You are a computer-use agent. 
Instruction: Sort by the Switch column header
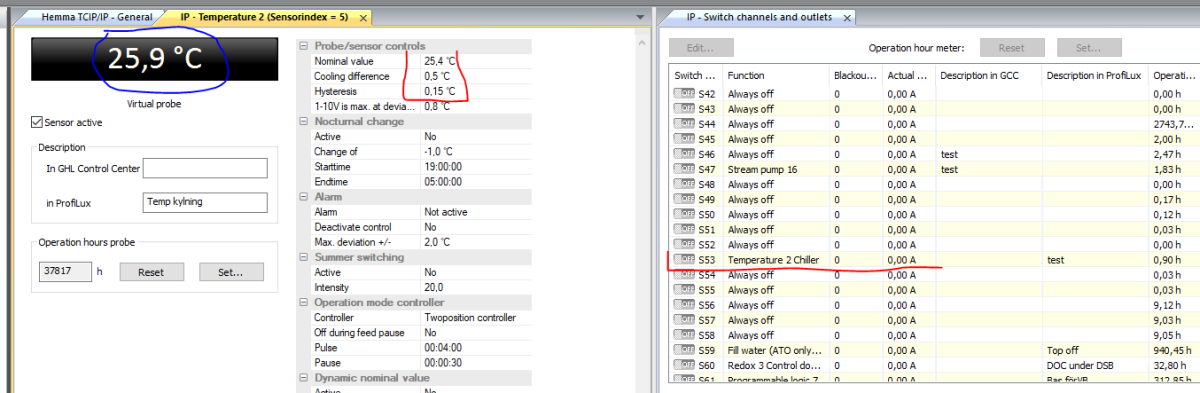[x=696, y=76]
